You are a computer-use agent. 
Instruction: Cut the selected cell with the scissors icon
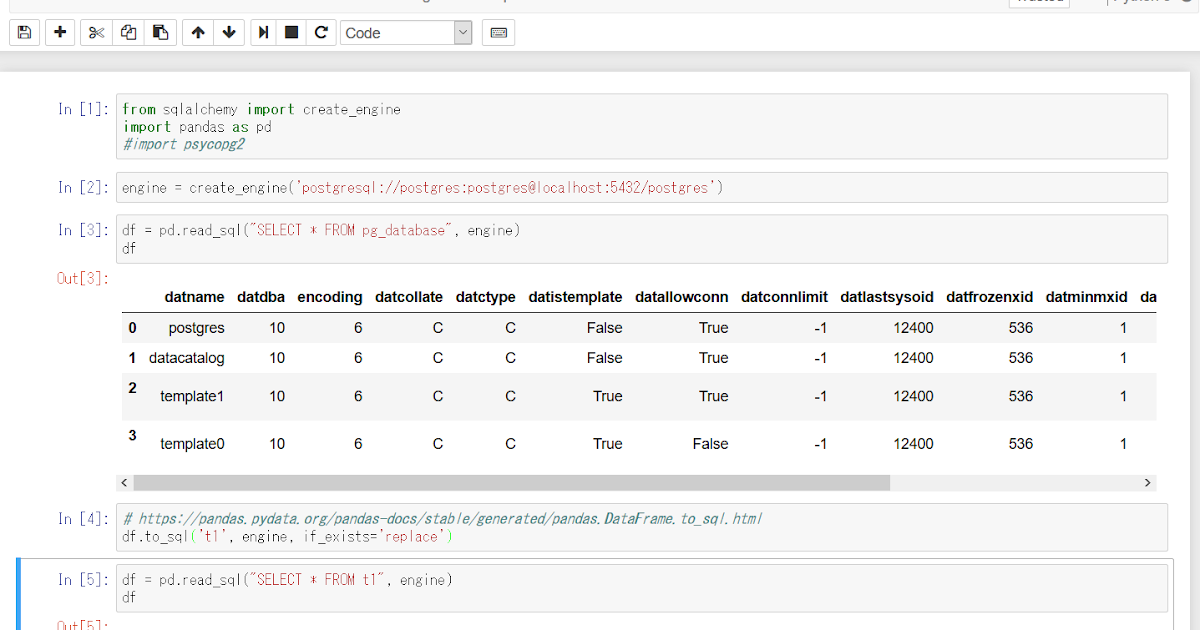pyautogui.click(x=95, y=32)
